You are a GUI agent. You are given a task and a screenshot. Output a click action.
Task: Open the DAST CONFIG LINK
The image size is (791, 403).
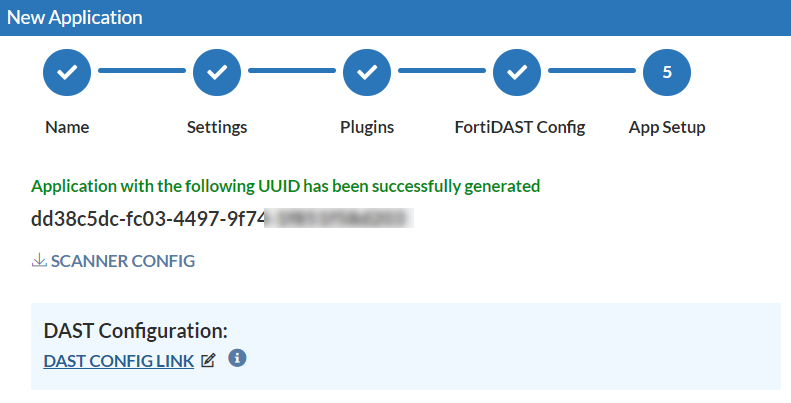(119, 361)
